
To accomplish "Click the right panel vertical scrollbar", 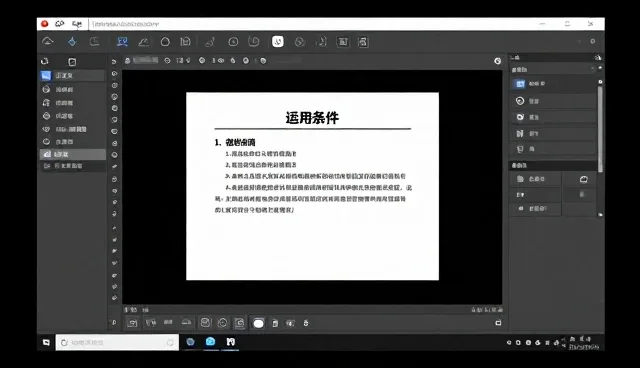I will pos(600,129).
